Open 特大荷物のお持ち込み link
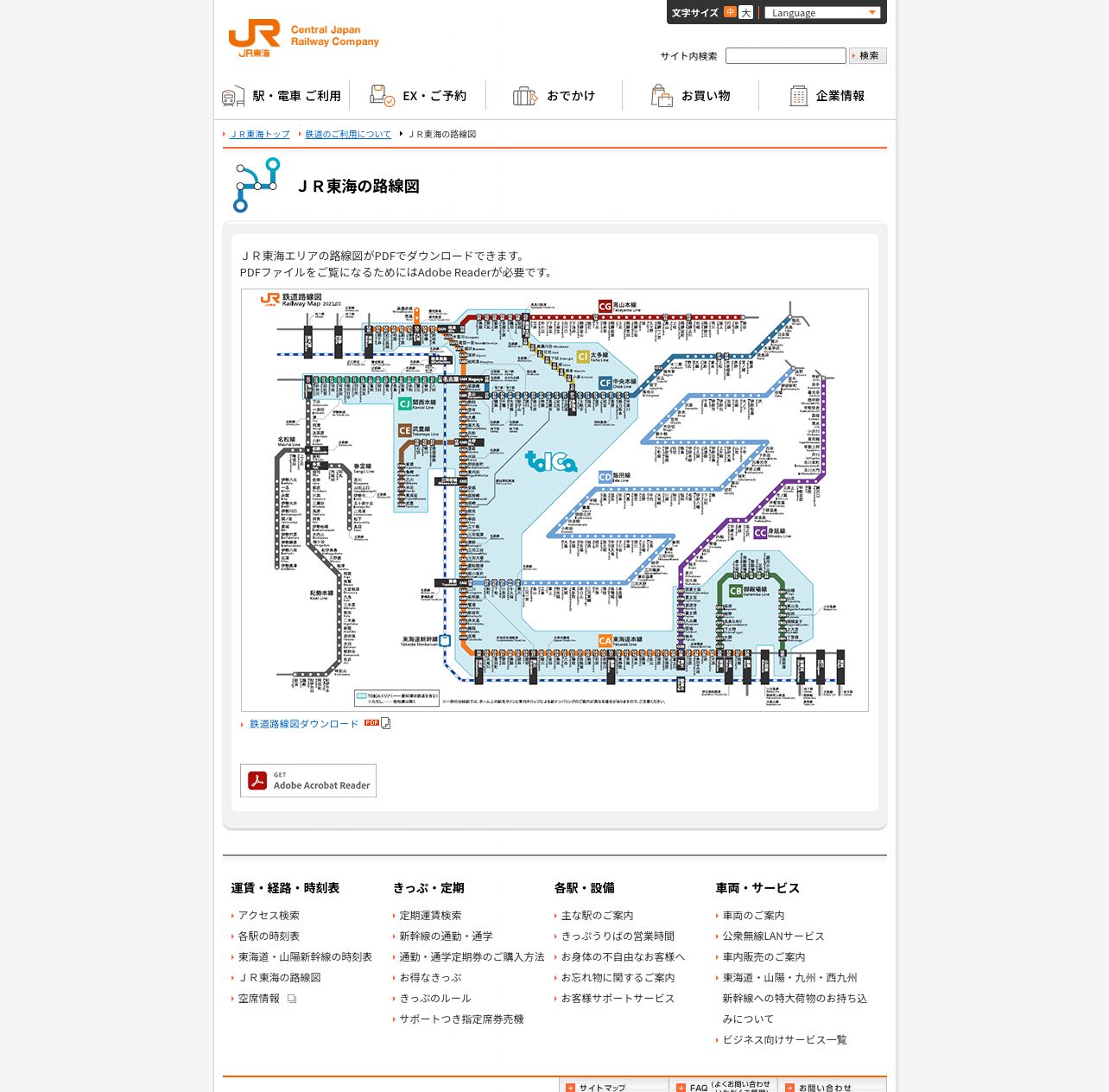The width and height of the screenshot is (1109, 1092). coord(795,999)
